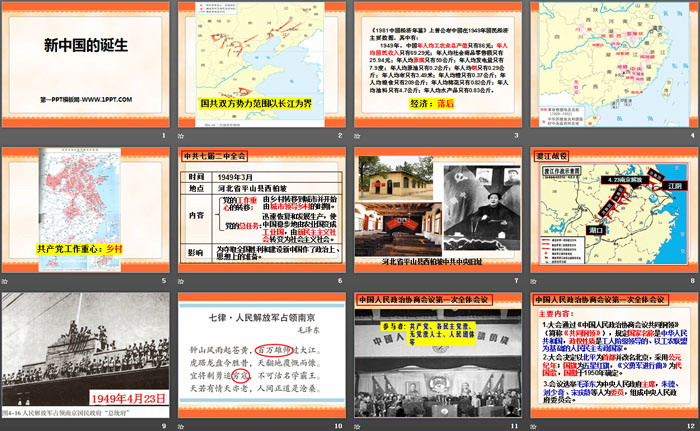
Task: Select slide 11 with the 政治协商会议 photo
Action: tap(438, 355)
